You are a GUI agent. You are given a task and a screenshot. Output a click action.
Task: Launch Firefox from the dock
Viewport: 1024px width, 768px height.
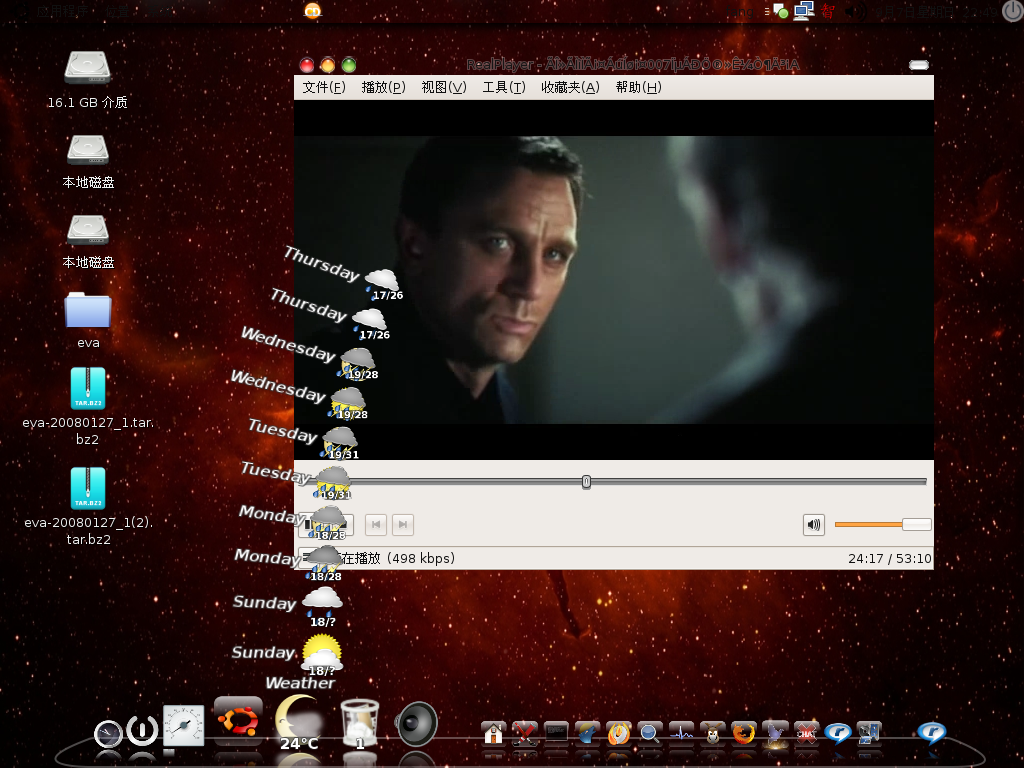[x=744, y=733]
